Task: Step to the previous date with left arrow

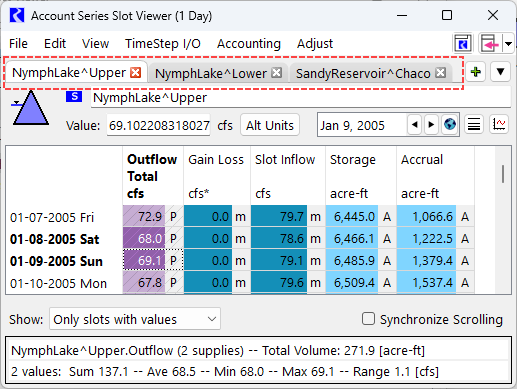Action: click(415, 125)
